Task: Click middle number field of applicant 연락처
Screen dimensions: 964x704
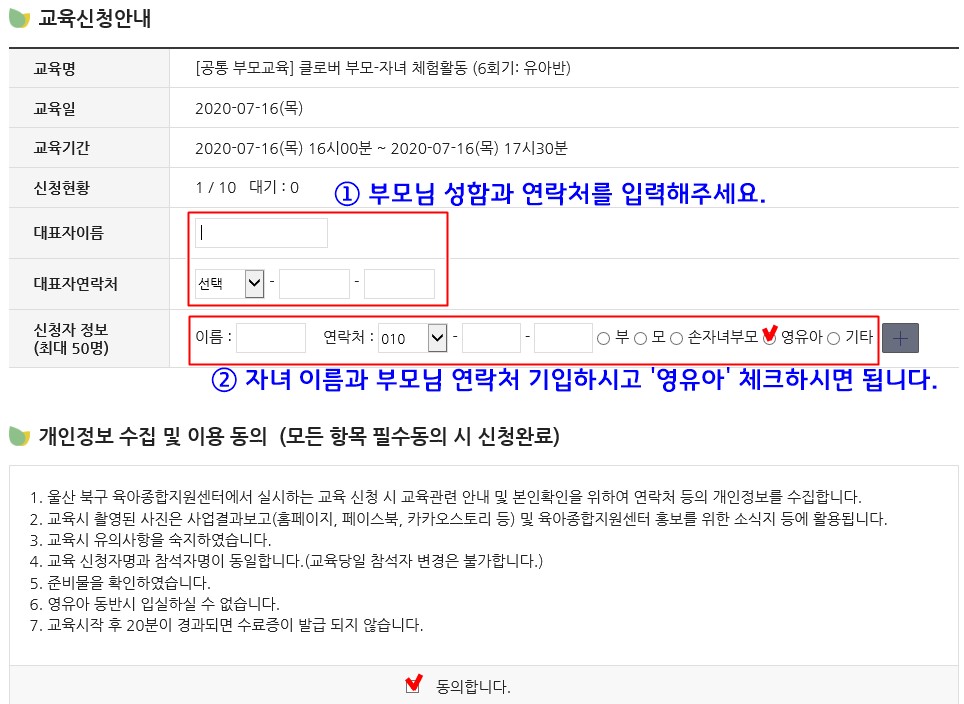Action: click(x=491, y=338)
